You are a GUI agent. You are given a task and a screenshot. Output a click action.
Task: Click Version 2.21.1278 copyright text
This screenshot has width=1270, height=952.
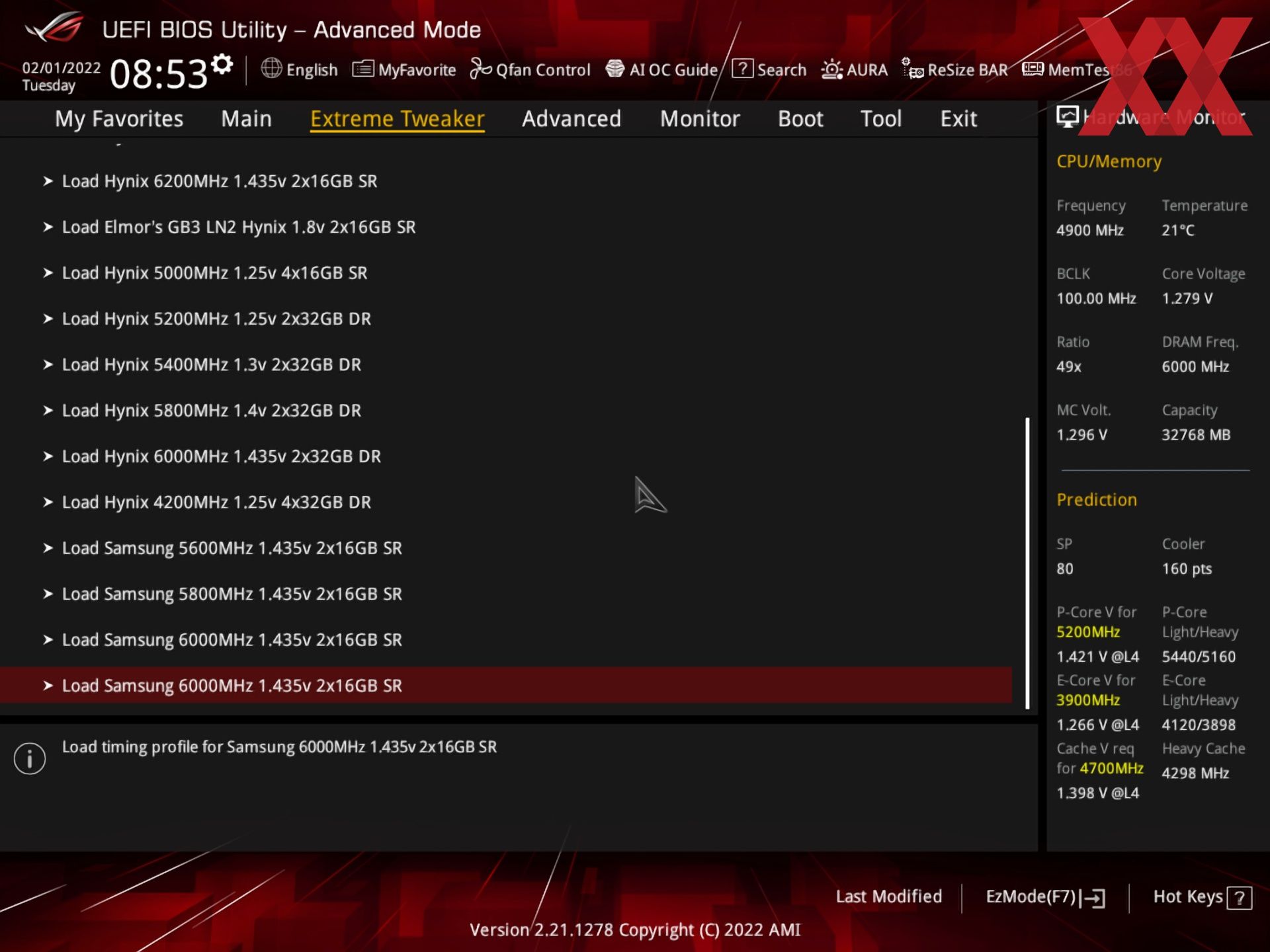[635, 930]
